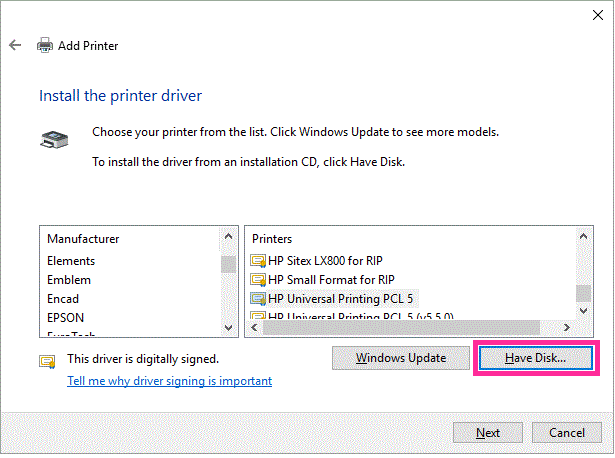Image resolution: width=615 pixels, height=458 pixels.
Task: Choose Encad from the Manufacturer list
Action: [x=63, y=299]
